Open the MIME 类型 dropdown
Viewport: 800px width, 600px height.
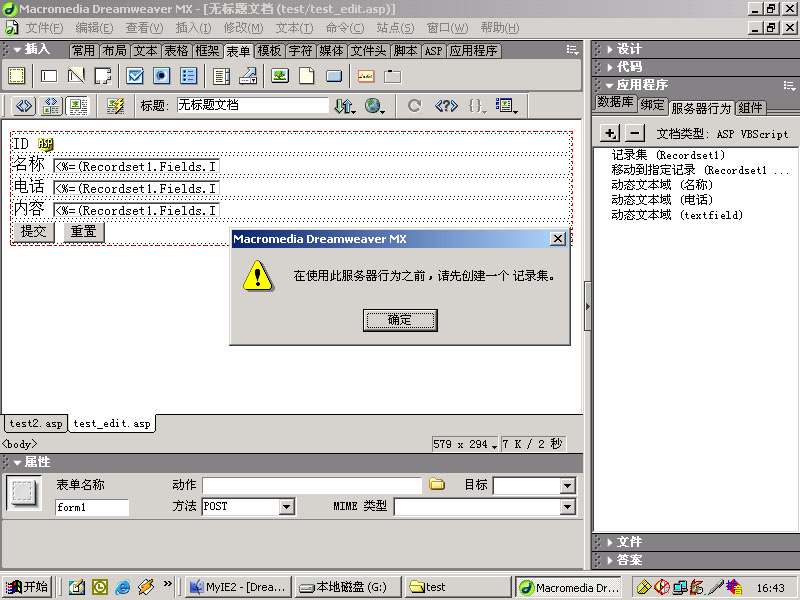(567, 507)
